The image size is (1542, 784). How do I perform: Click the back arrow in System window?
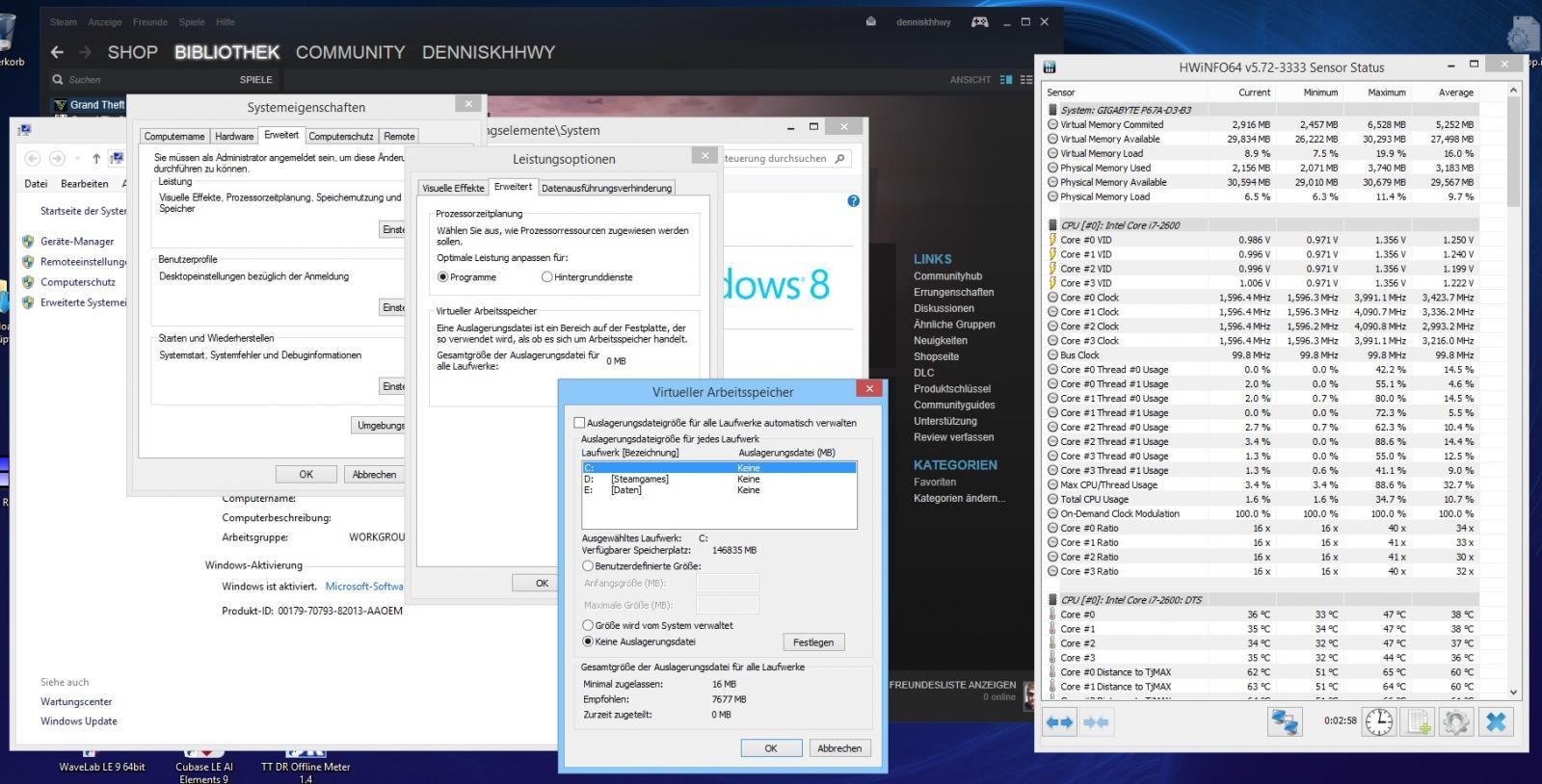[32, 158]
